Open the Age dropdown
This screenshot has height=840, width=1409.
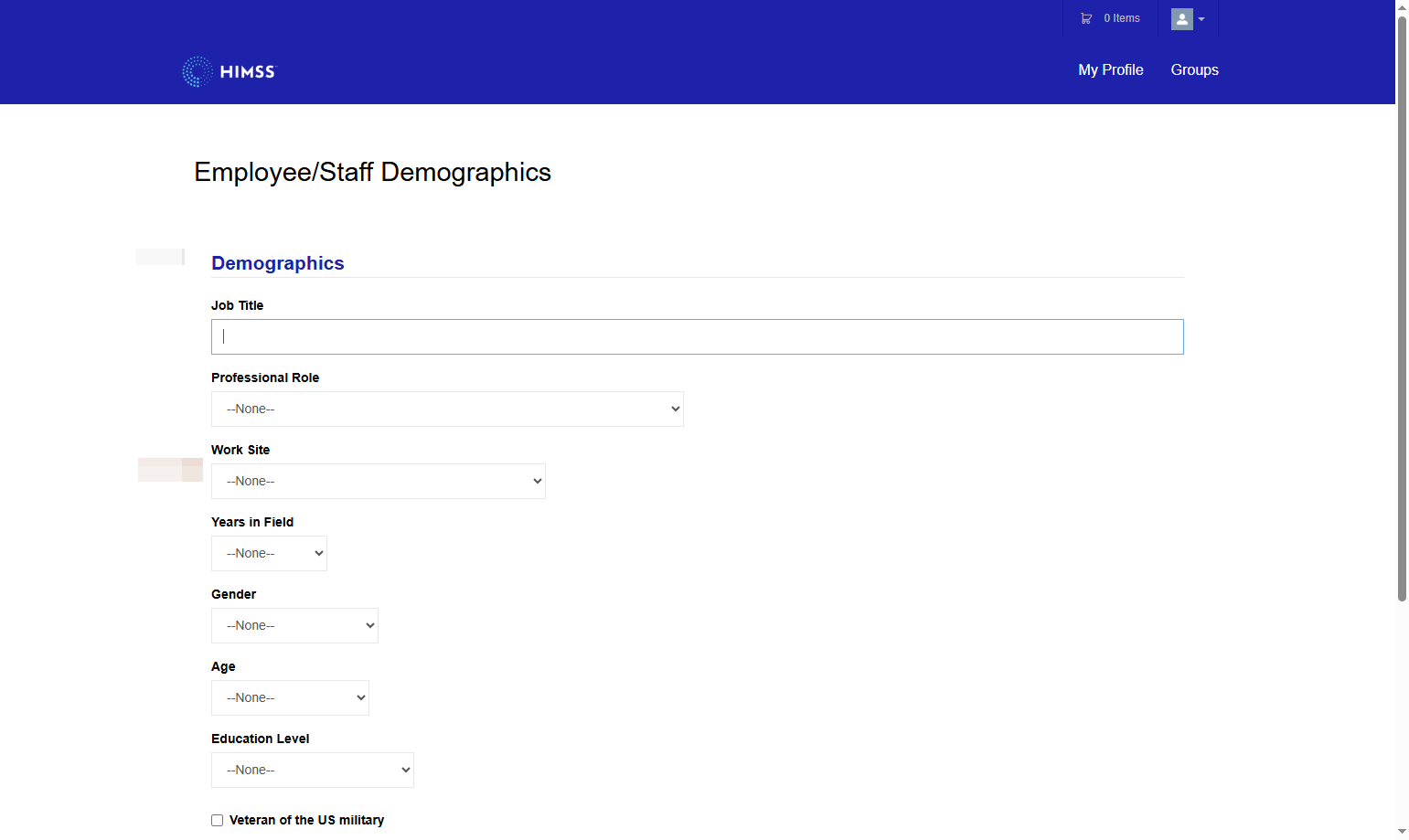coord(290,697)
